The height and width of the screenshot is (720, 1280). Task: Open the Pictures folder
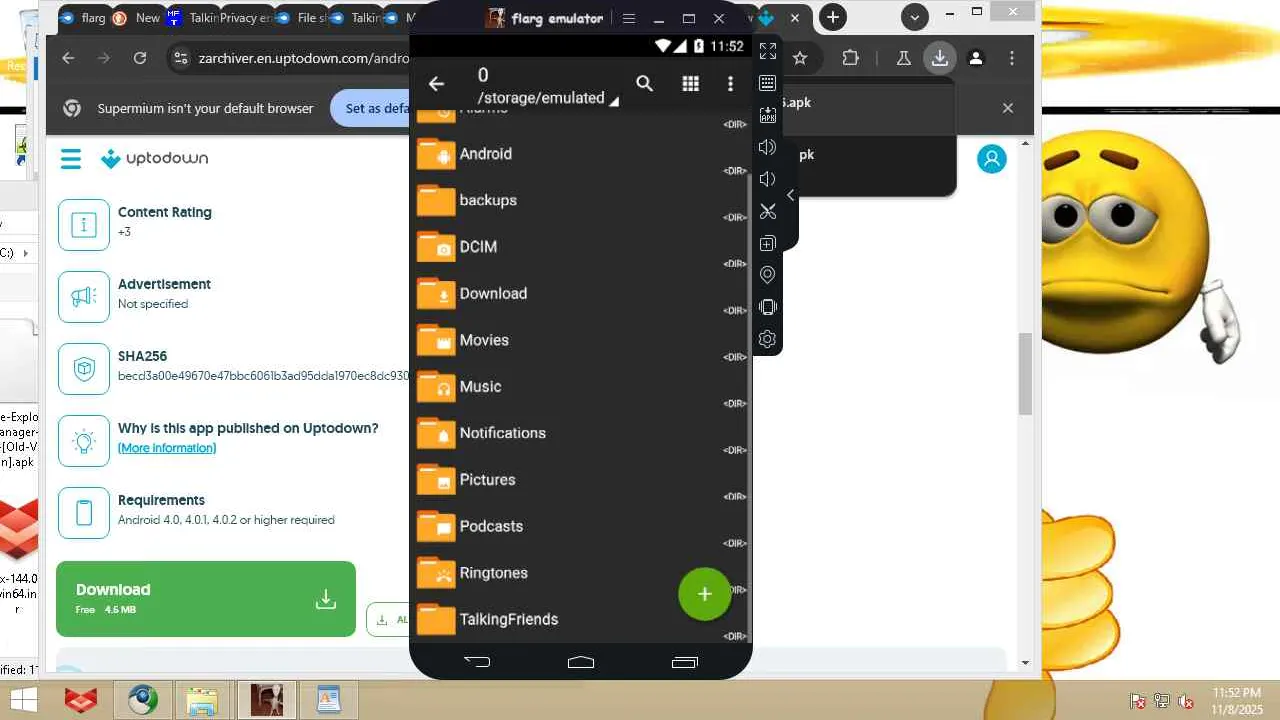tap(582, 480)
